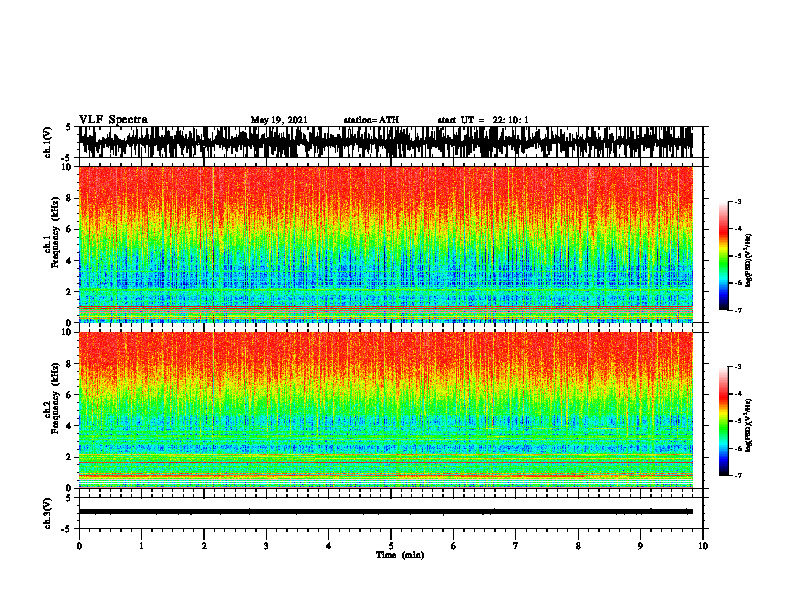
Task: Click the ch.1 color bar log(PSD) unit label
Action: pyautogui.click(x=749, y=261)
